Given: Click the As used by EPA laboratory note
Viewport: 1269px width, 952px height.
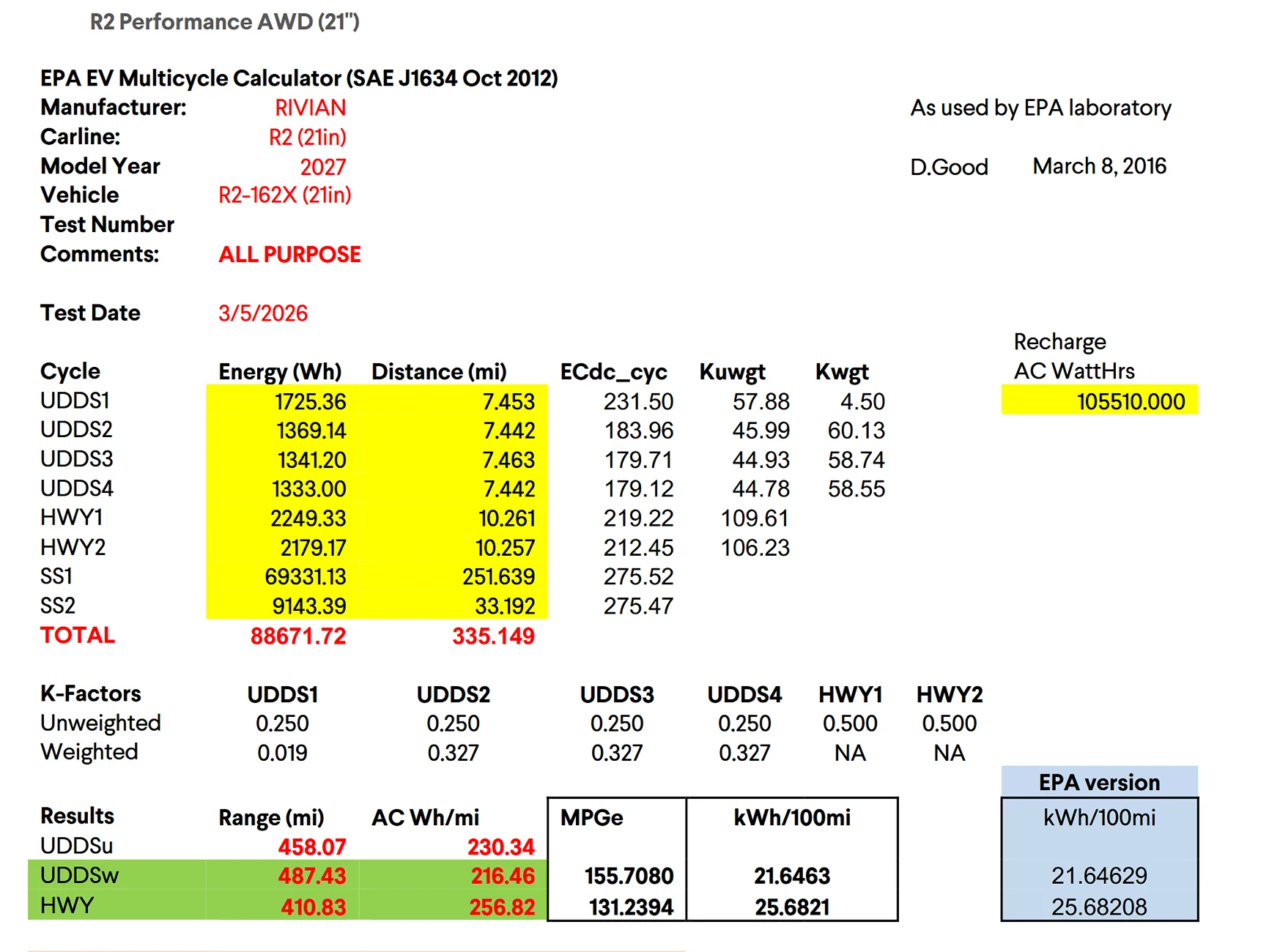Looking at the screenshot, I should (x=1040, y=108).
